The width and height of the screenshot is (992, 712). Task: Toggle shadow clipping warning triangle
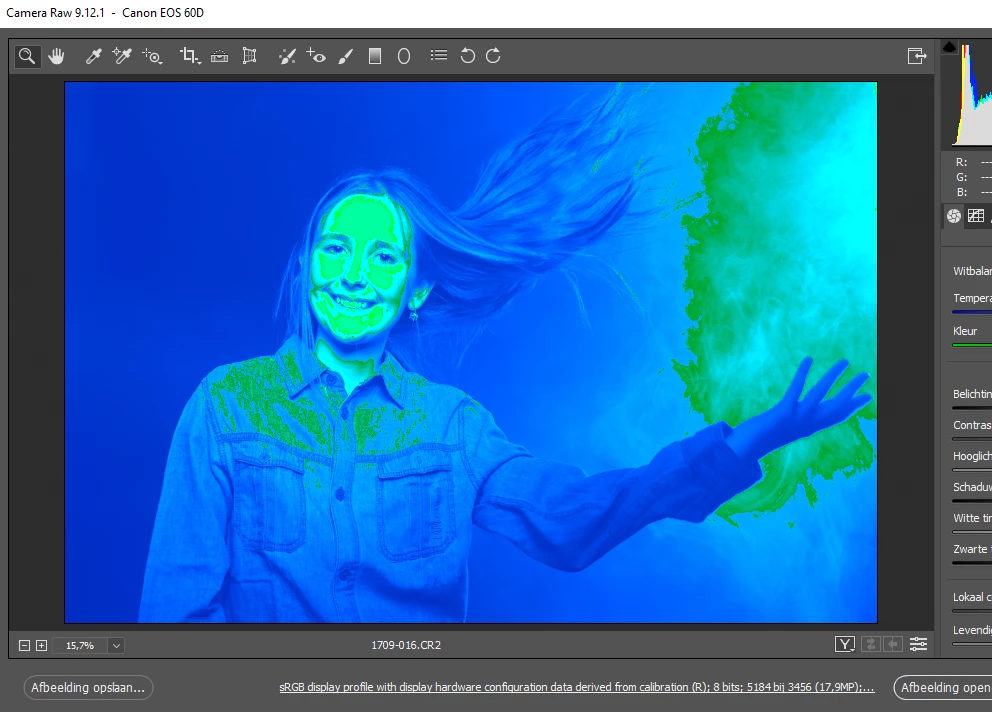pyautogui.click(x=949, y=47)
